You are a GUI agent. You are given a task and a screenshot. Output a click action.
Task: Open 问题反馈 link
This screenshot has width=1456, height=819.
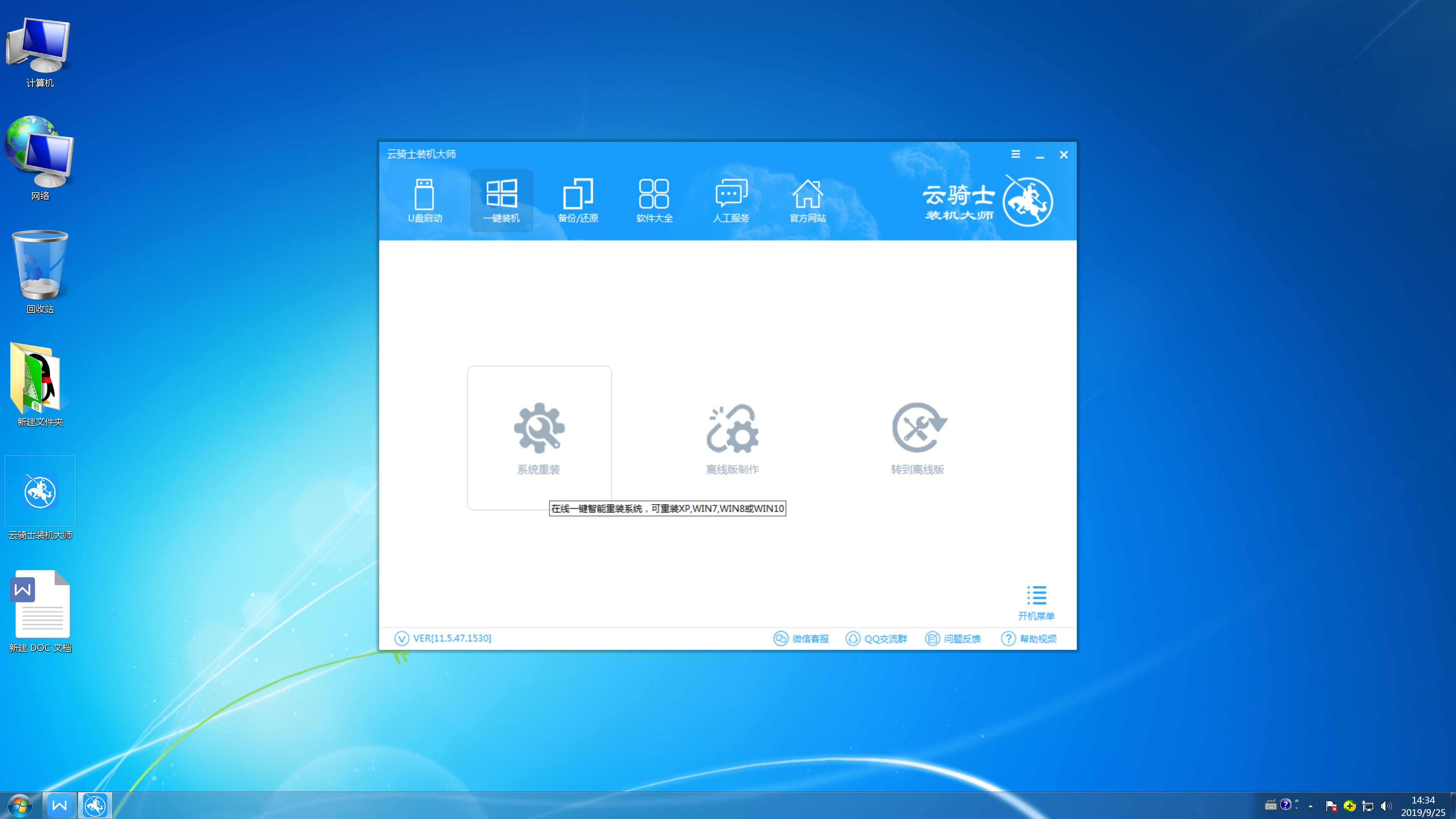[953, 639]
